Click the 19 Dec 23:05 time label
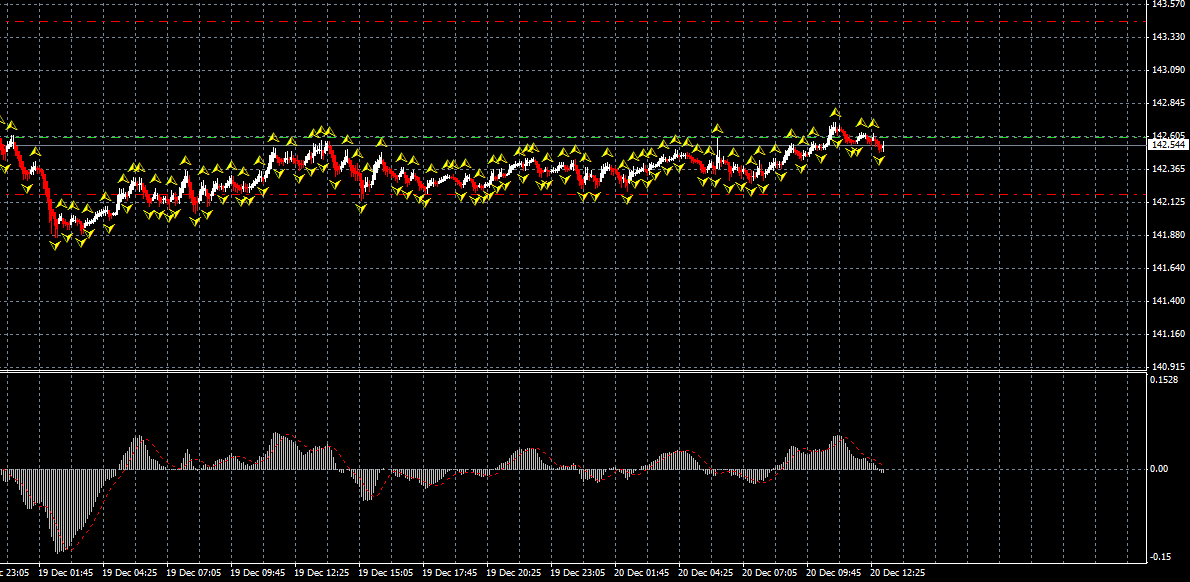 (578, 573)
